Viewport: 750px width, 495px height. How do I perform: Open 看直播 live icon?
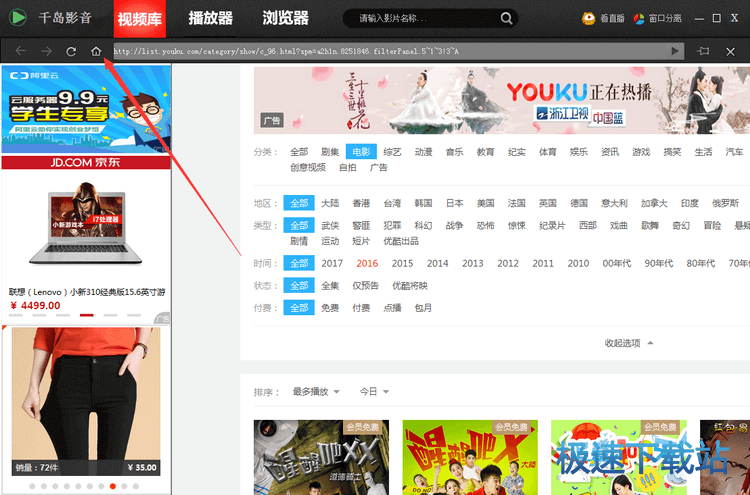tap(588, 18)
